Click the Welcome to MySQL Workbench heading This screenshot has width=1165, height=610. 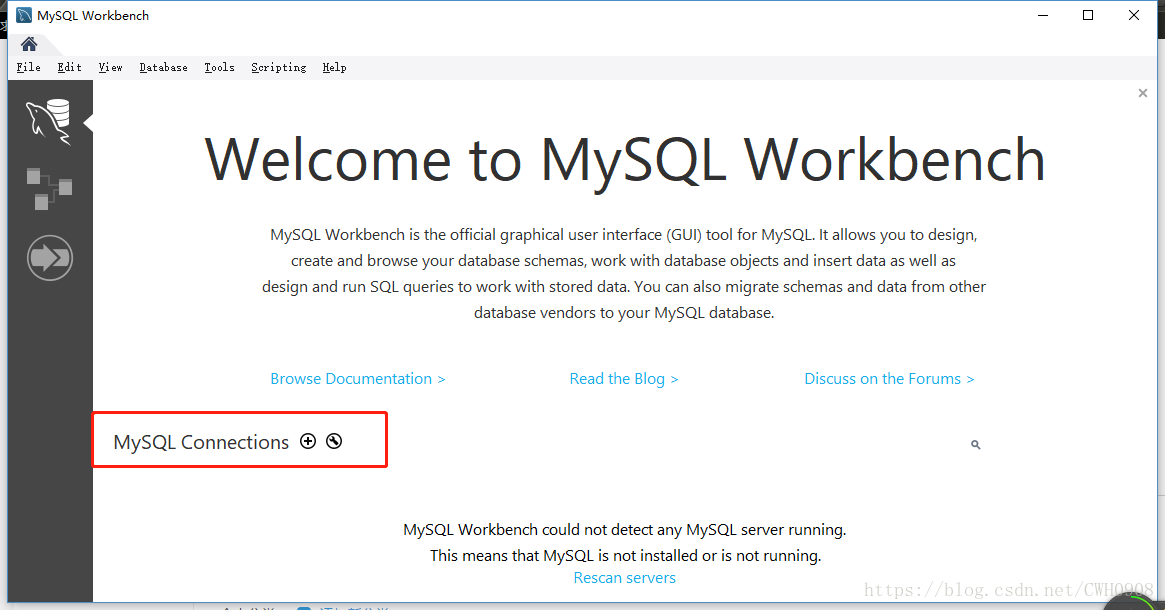pos(624,160)
